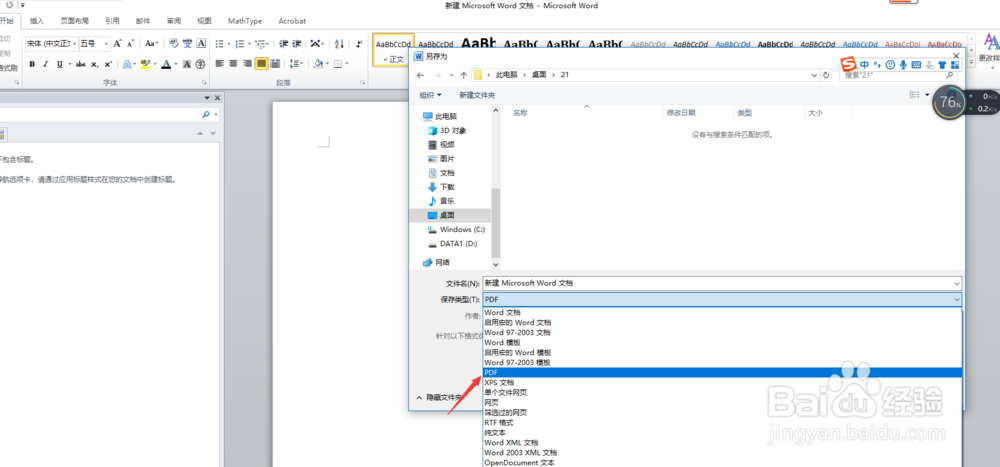Toggle bold formatting in Word ribbon
Screen dimensions: 1000x467
click(32, 64)
